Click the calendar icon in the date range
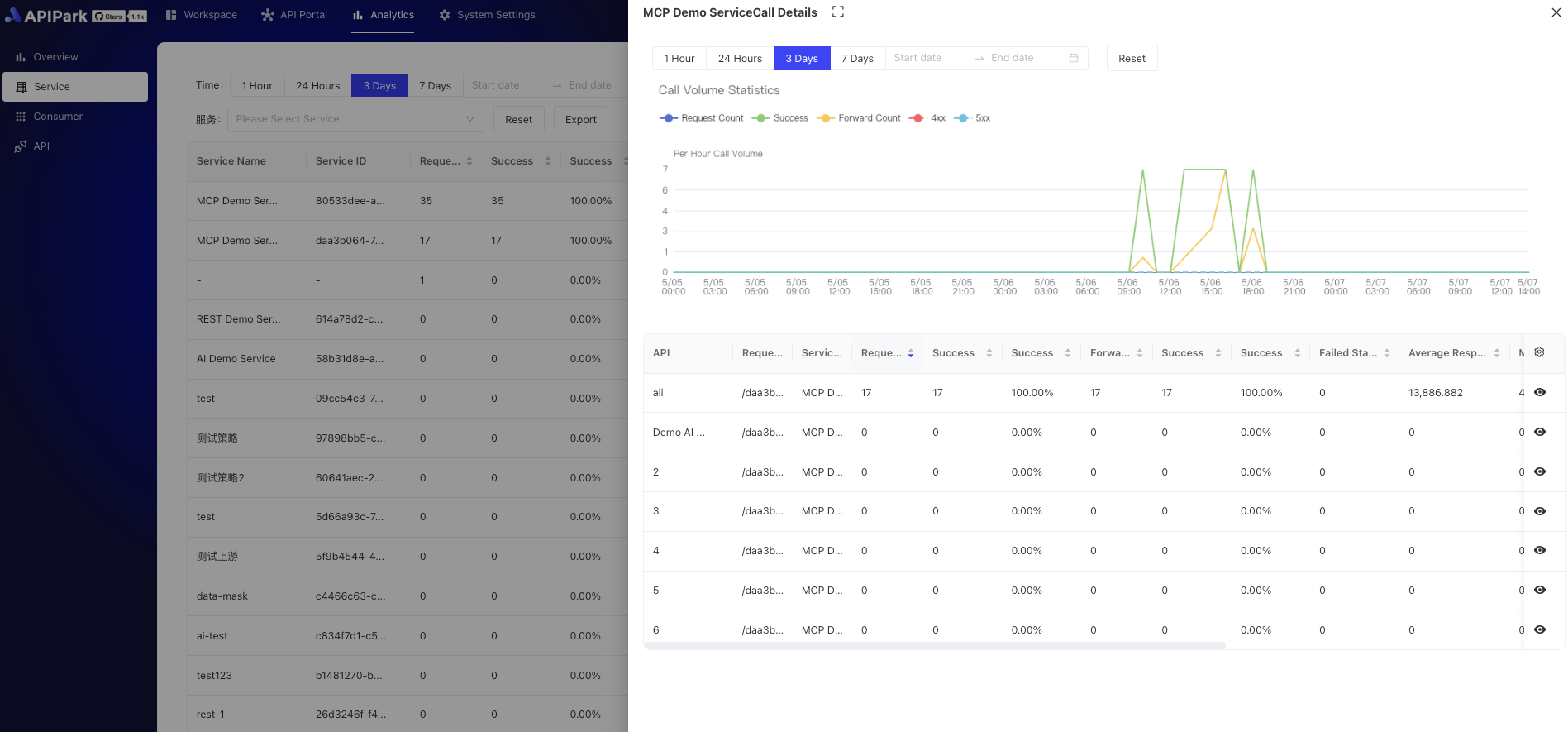 pyautogui.click(x=1073, y=58)
